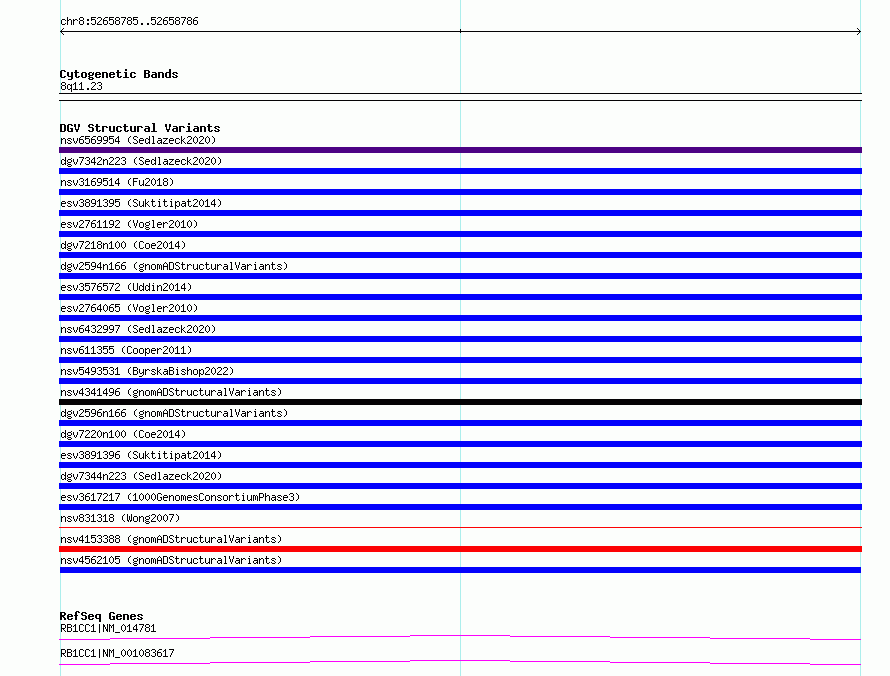This screenshot has height=676, width=890.
Task: Open variant nsv831318 (Wong2007)
Action: [x=120, y=518]
